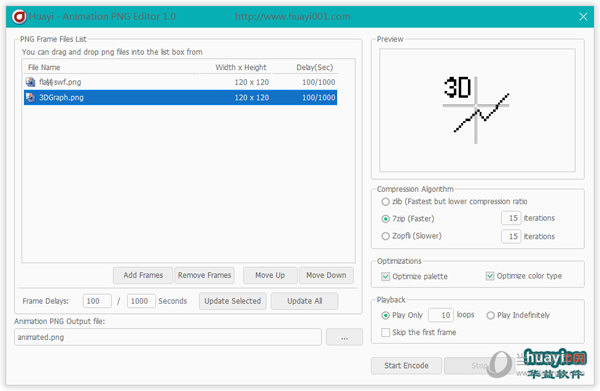Click the Huayi app logo icon in title bar

pos(19,16)
